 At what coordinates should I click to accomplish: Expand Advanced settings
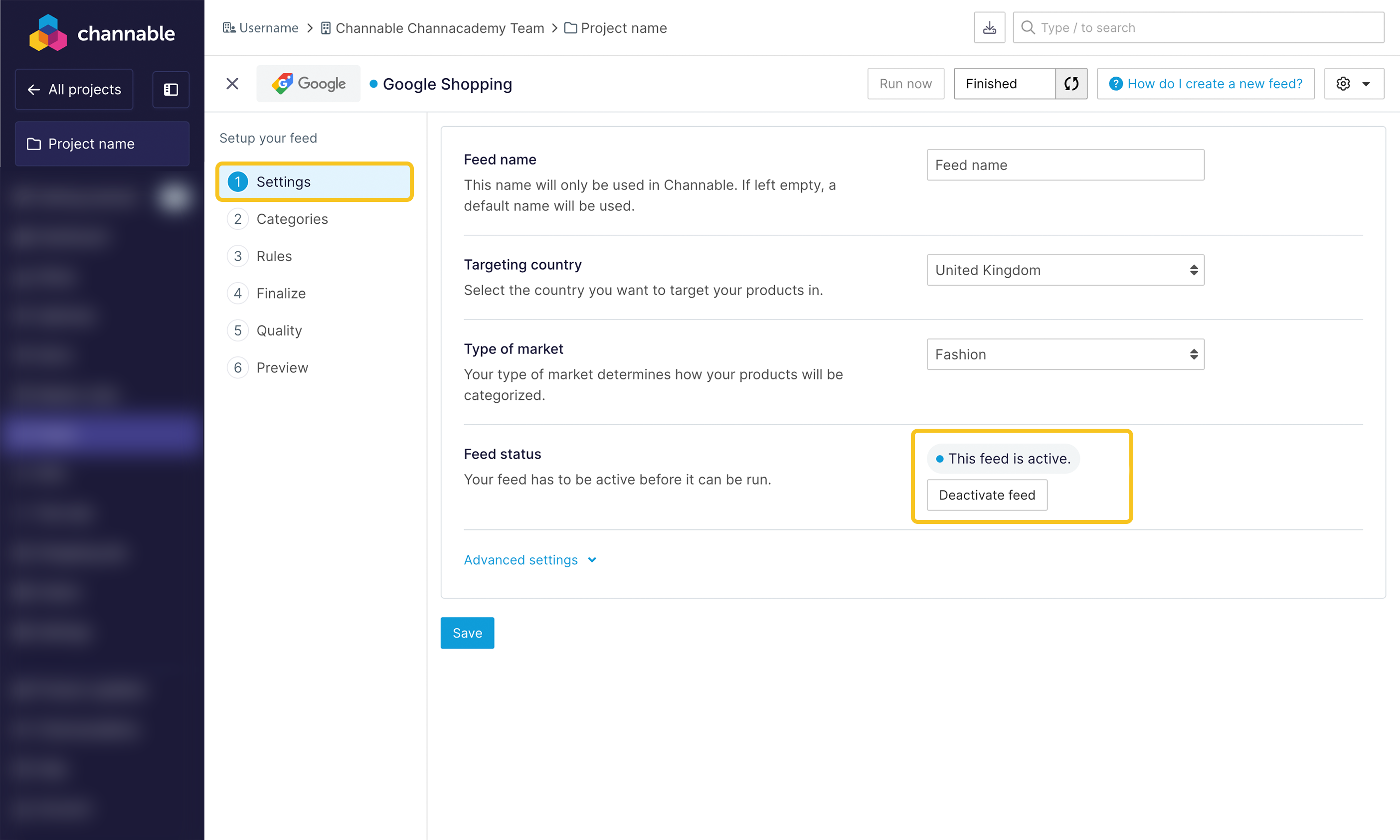click(x=530, y=560)
